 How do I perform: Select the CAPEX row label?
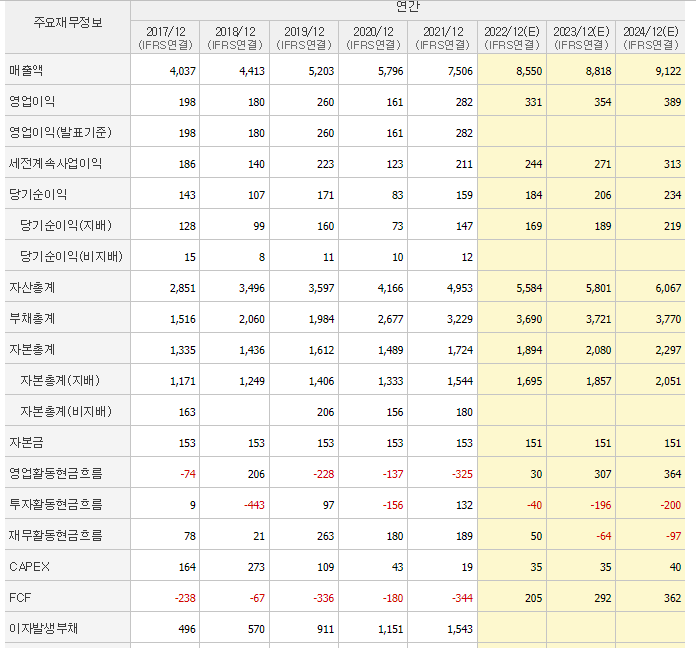tap(29, 567)
